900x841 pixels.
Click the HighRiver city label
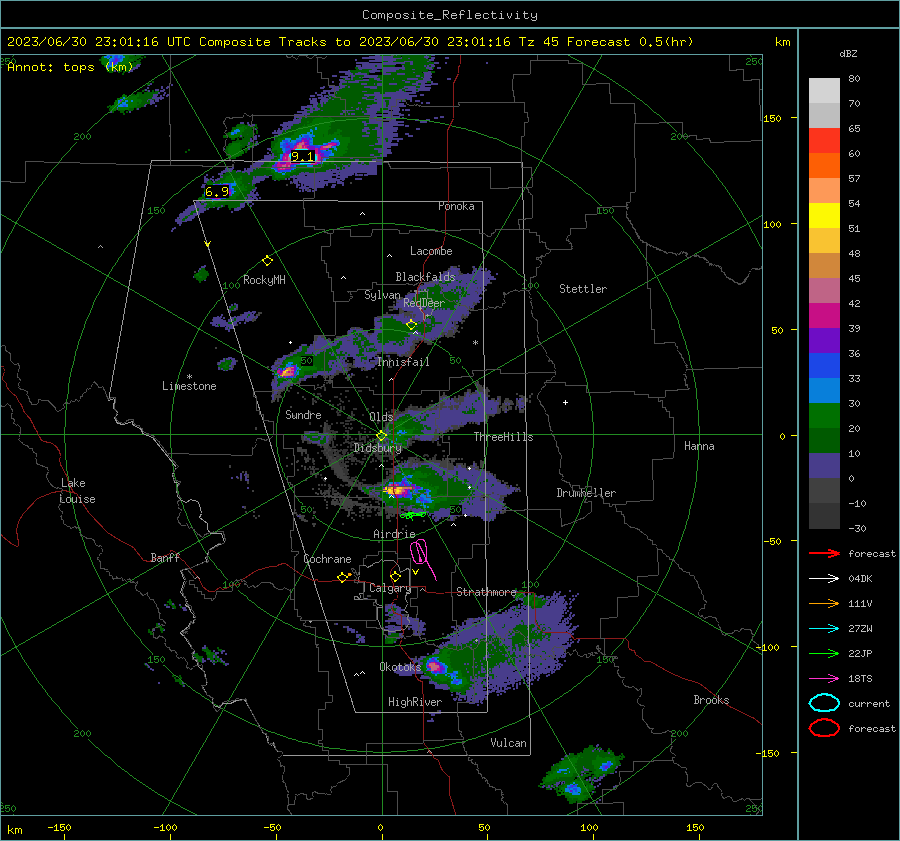[415, 702]
